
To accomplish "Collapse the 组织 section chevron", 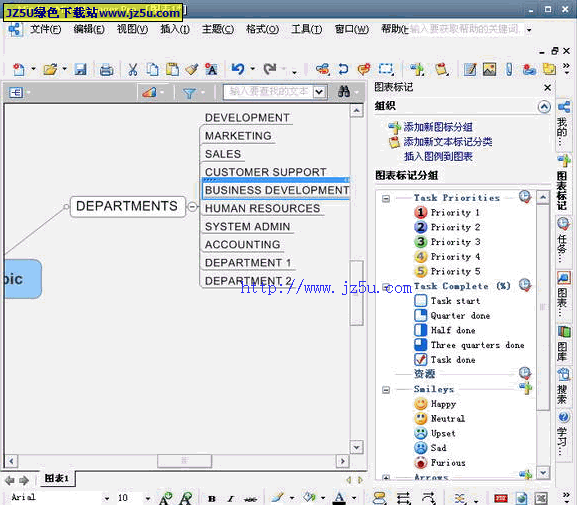I will [x=544, y=107].
